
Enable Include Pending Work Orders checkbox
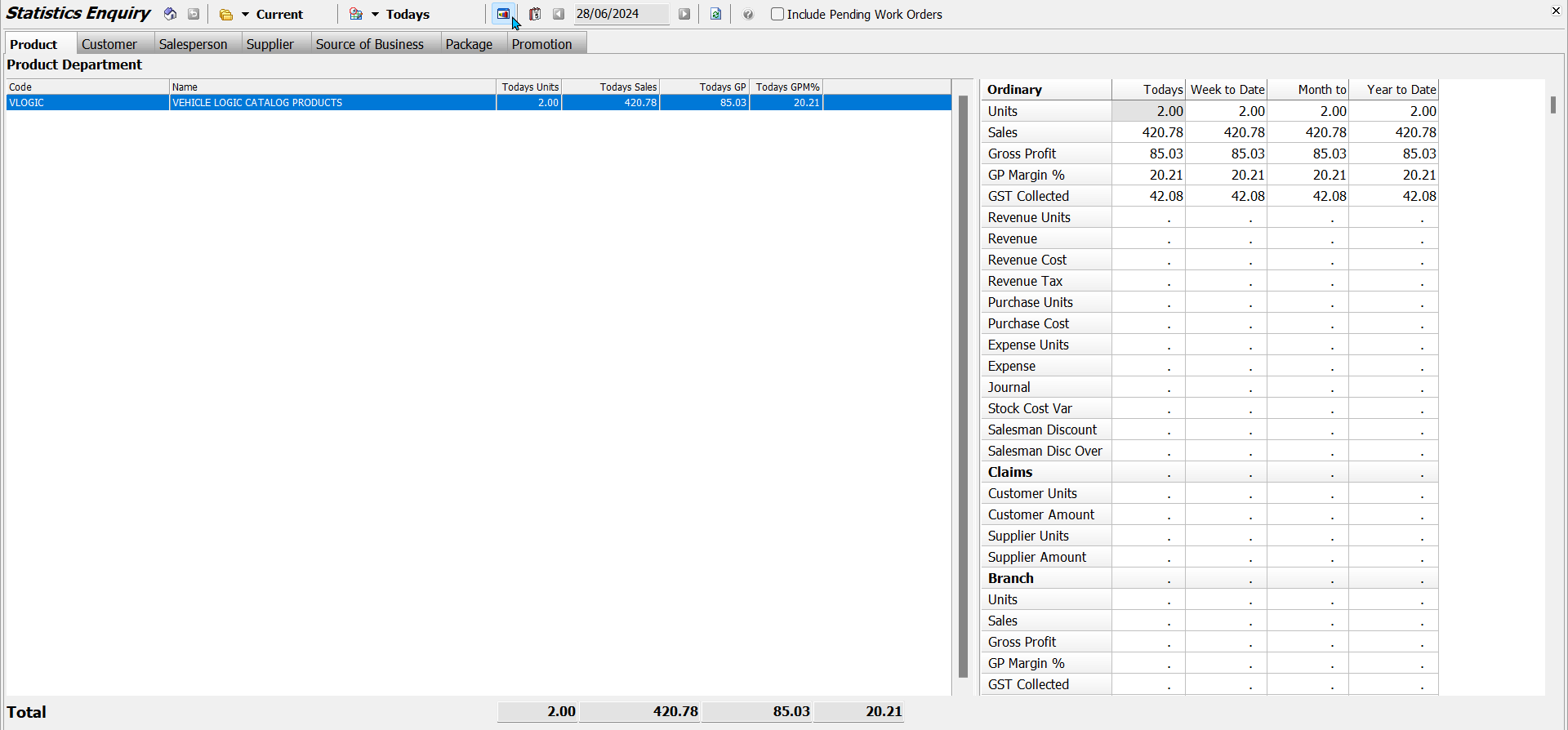[x=777, y=14]
